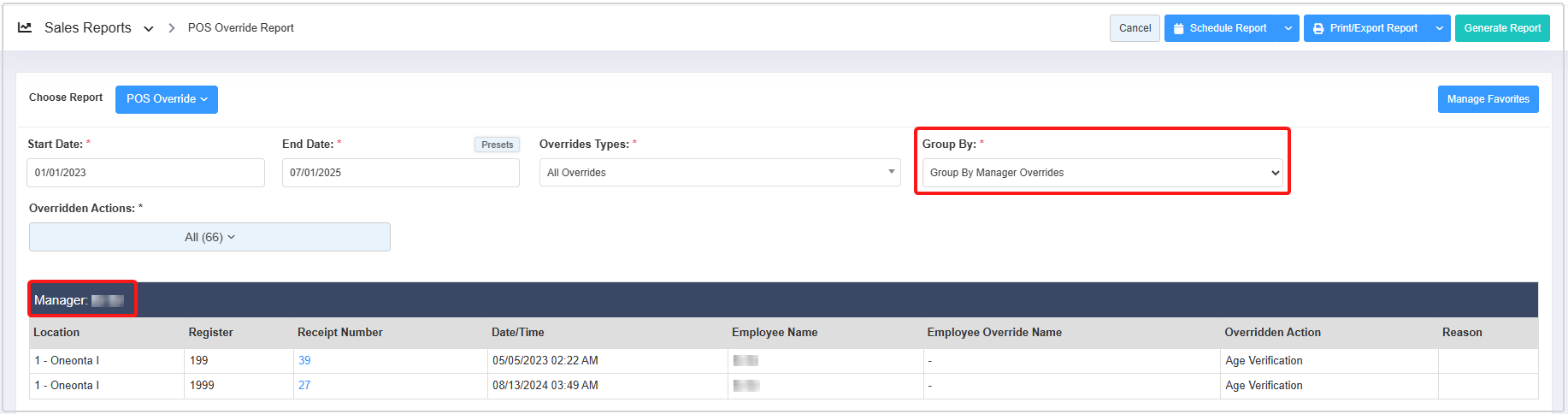1568x414 pixels.
Task: Expand the Overridden Actions All (66) dropdown
Action: tap(209, 237)
